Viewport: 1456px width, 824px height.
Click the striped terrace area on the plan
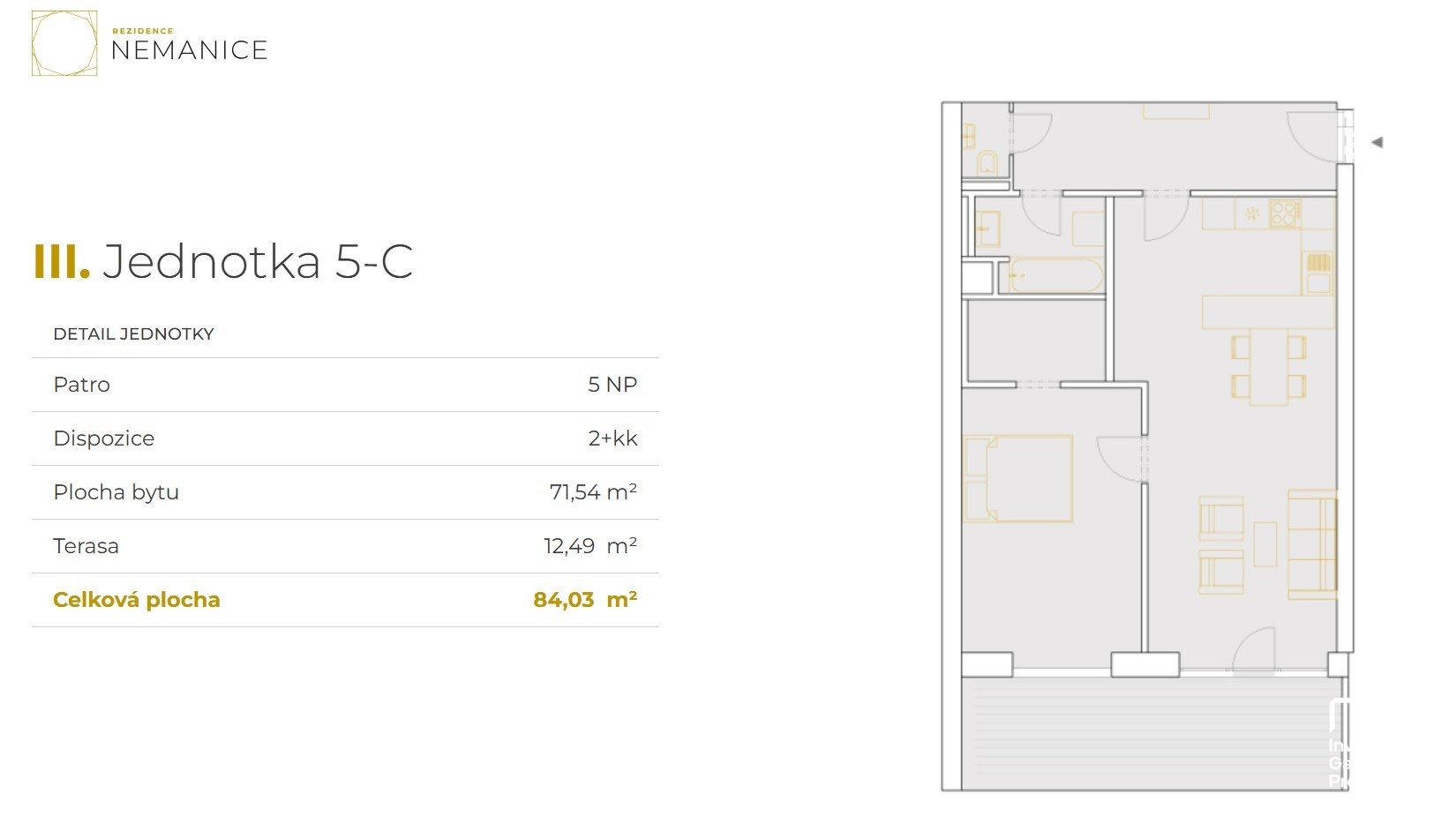1147,732
